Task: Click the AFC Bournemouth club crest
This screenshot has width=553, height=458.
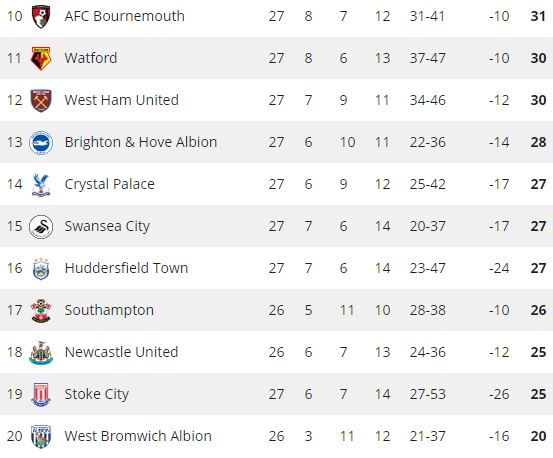Action: (41, 16)
